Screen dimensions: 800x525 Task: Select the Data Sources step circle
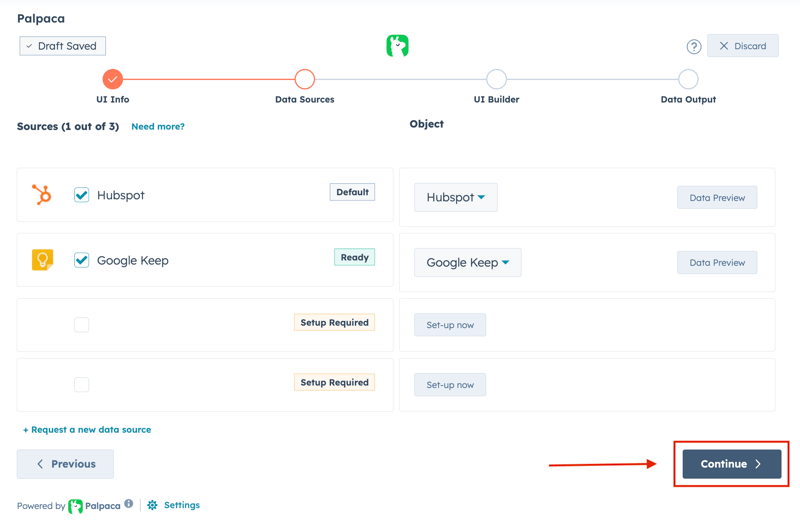pyautogui.click(x=305, y=79)
